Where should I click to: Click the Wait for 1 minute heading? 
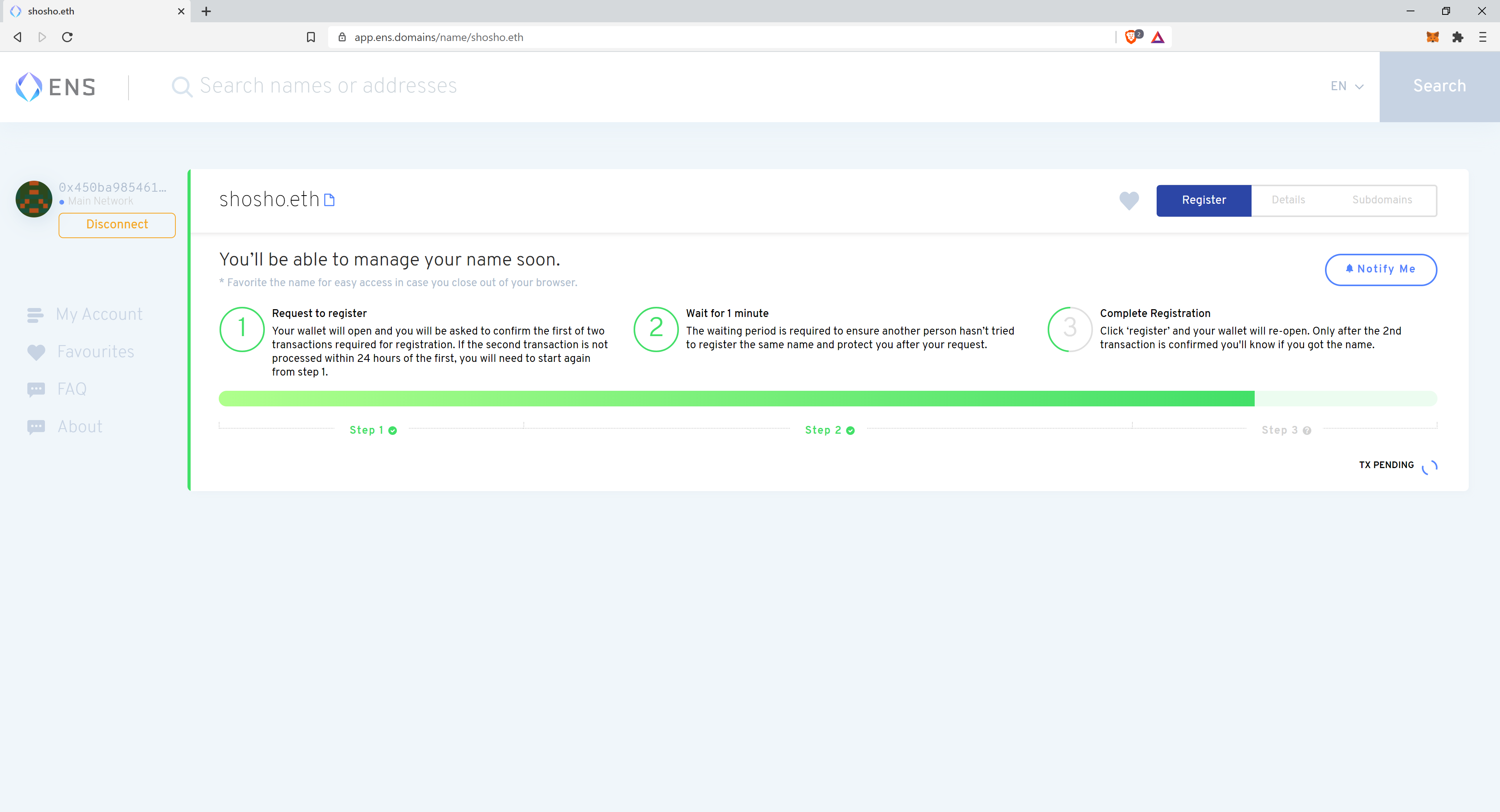click(727, 314)
